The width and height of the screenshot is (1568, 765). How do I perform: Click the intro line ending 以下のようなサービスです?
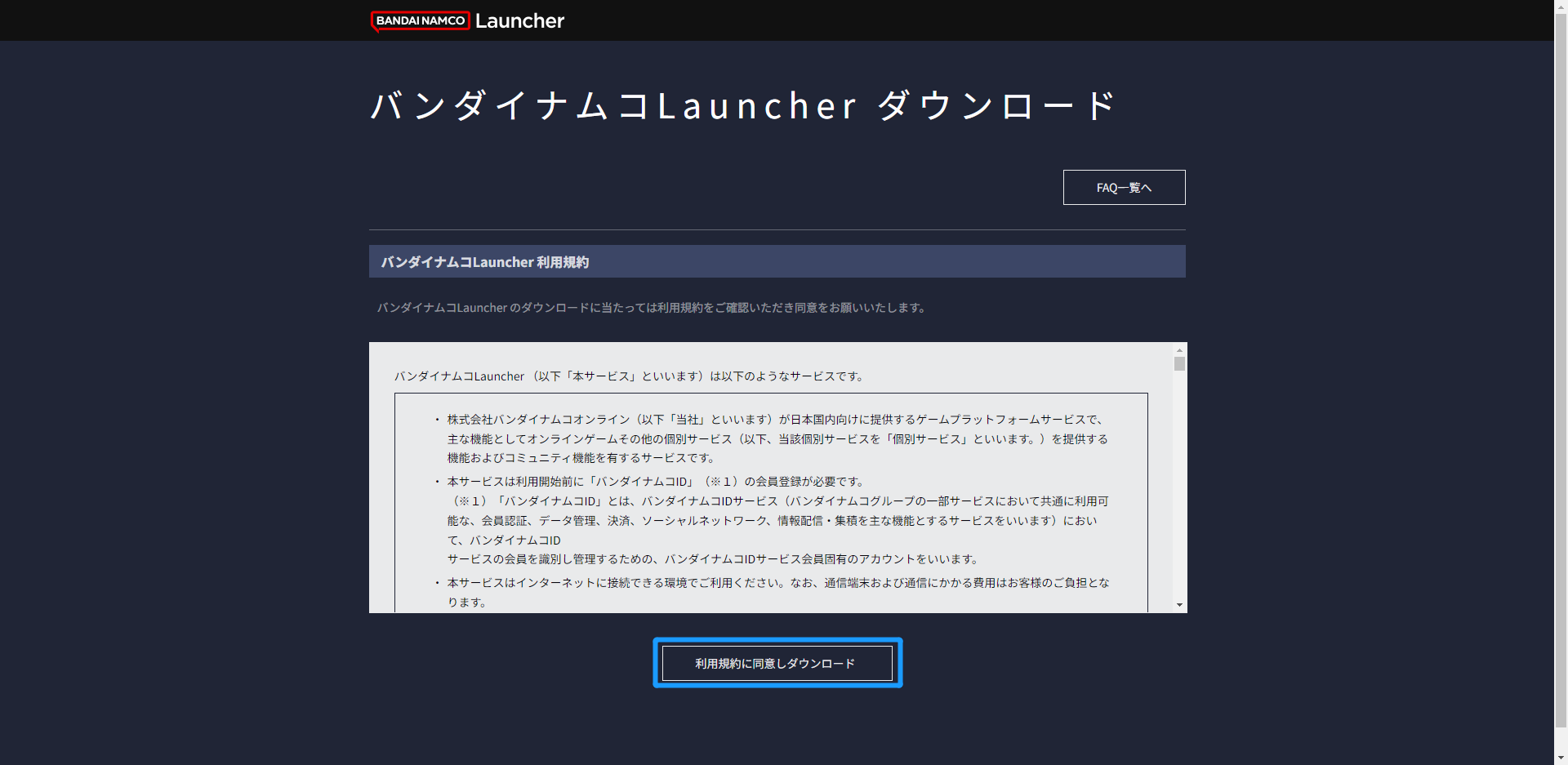[x=630, y=376]
